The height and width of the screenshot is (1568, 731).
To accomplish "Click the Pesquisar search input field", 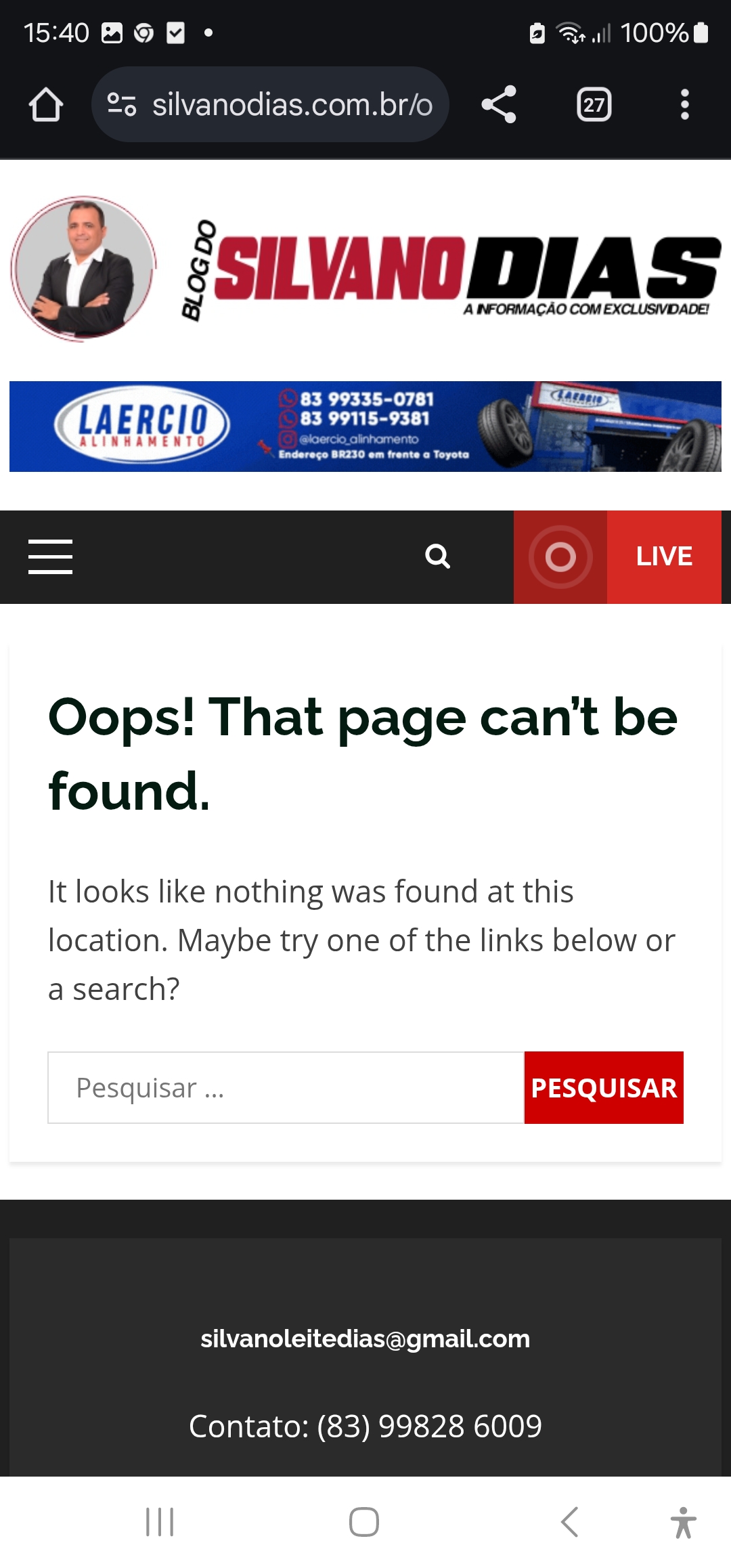I will click(286, 1087).
